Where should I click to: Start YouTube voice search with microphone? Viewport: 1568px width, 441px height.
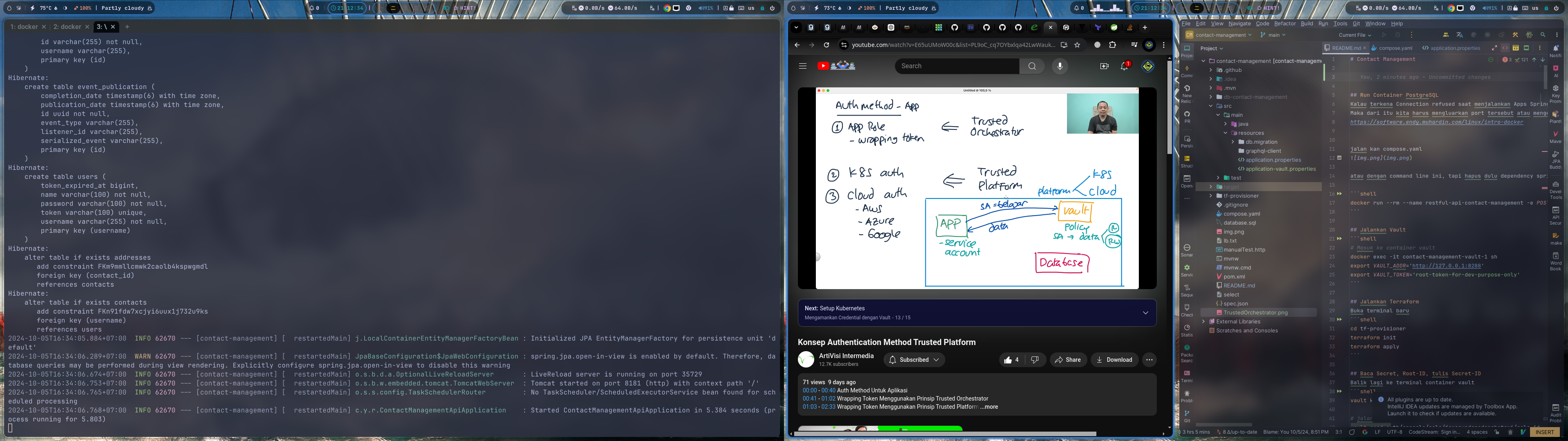[1060, 66]
